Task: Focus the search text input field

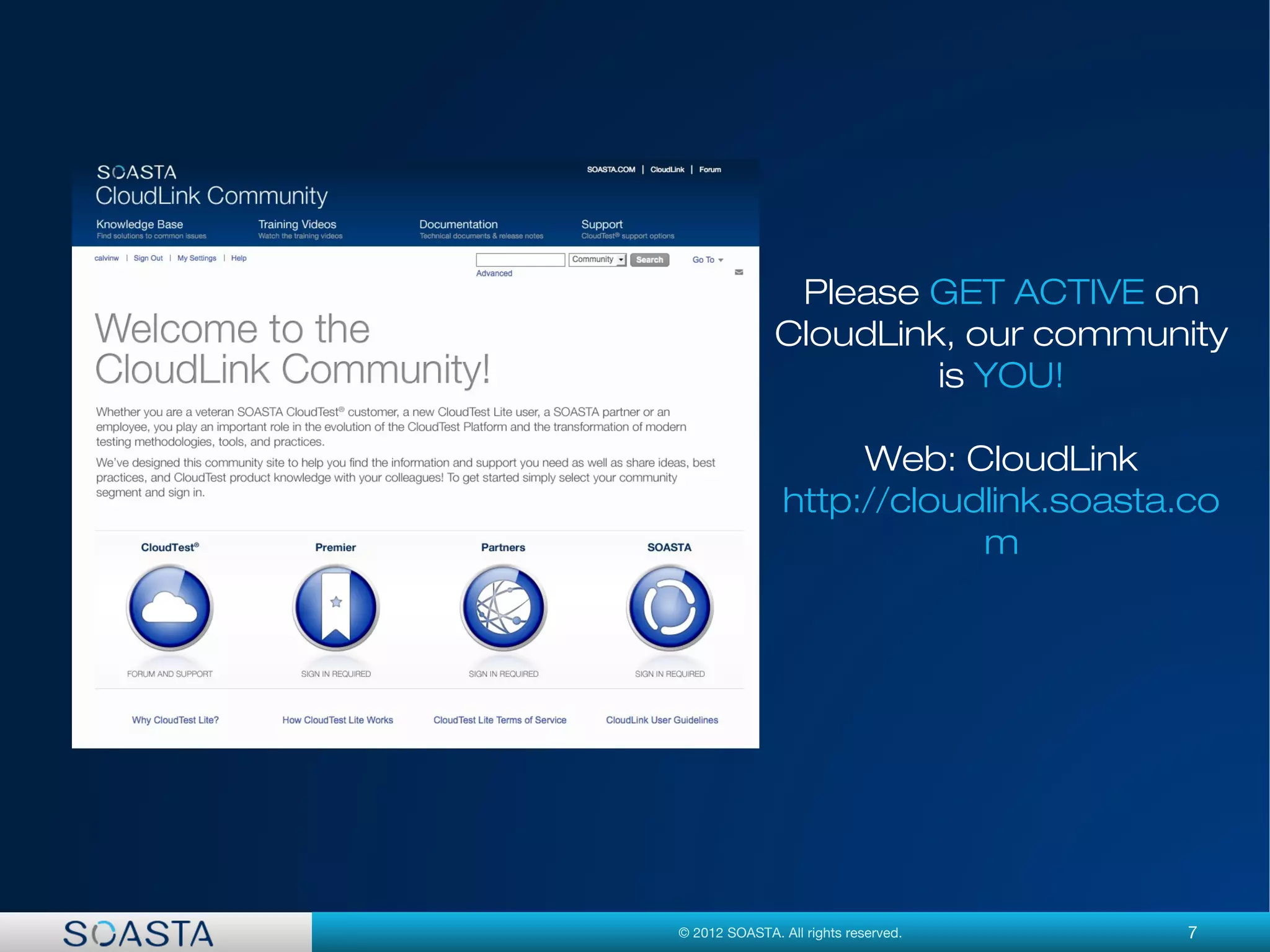Action: point(520,260)
